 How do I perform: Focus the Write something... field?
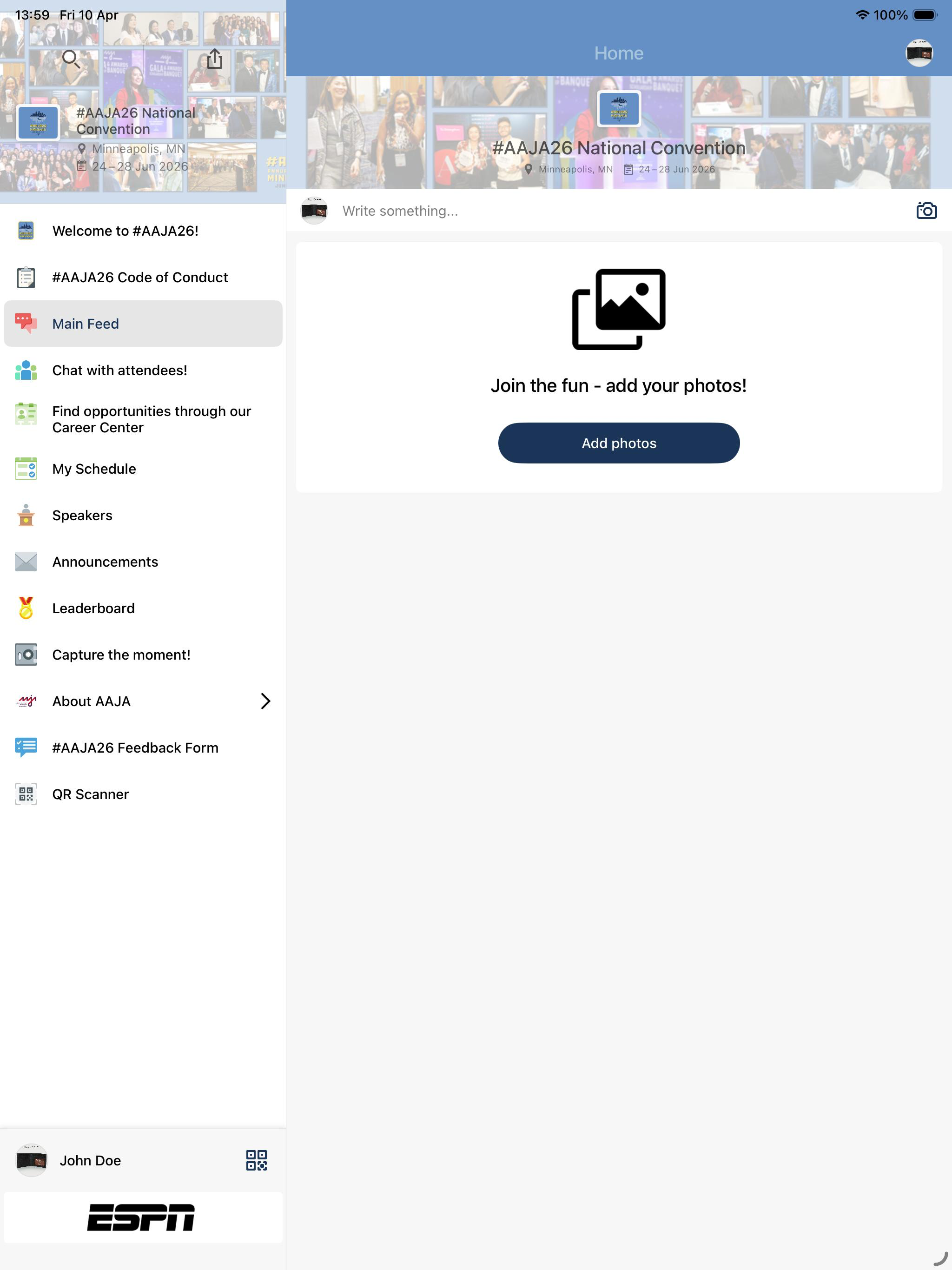[x=620, y=211]
